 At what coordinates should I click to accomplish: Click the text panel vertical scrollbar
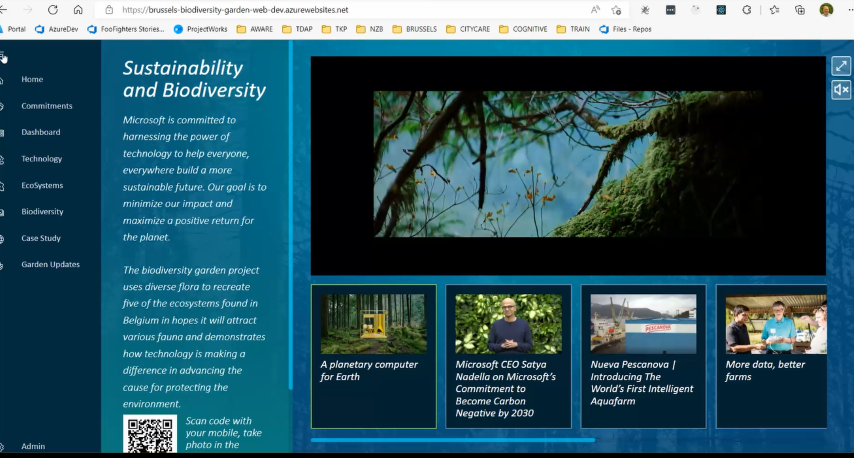click(291, 216)
